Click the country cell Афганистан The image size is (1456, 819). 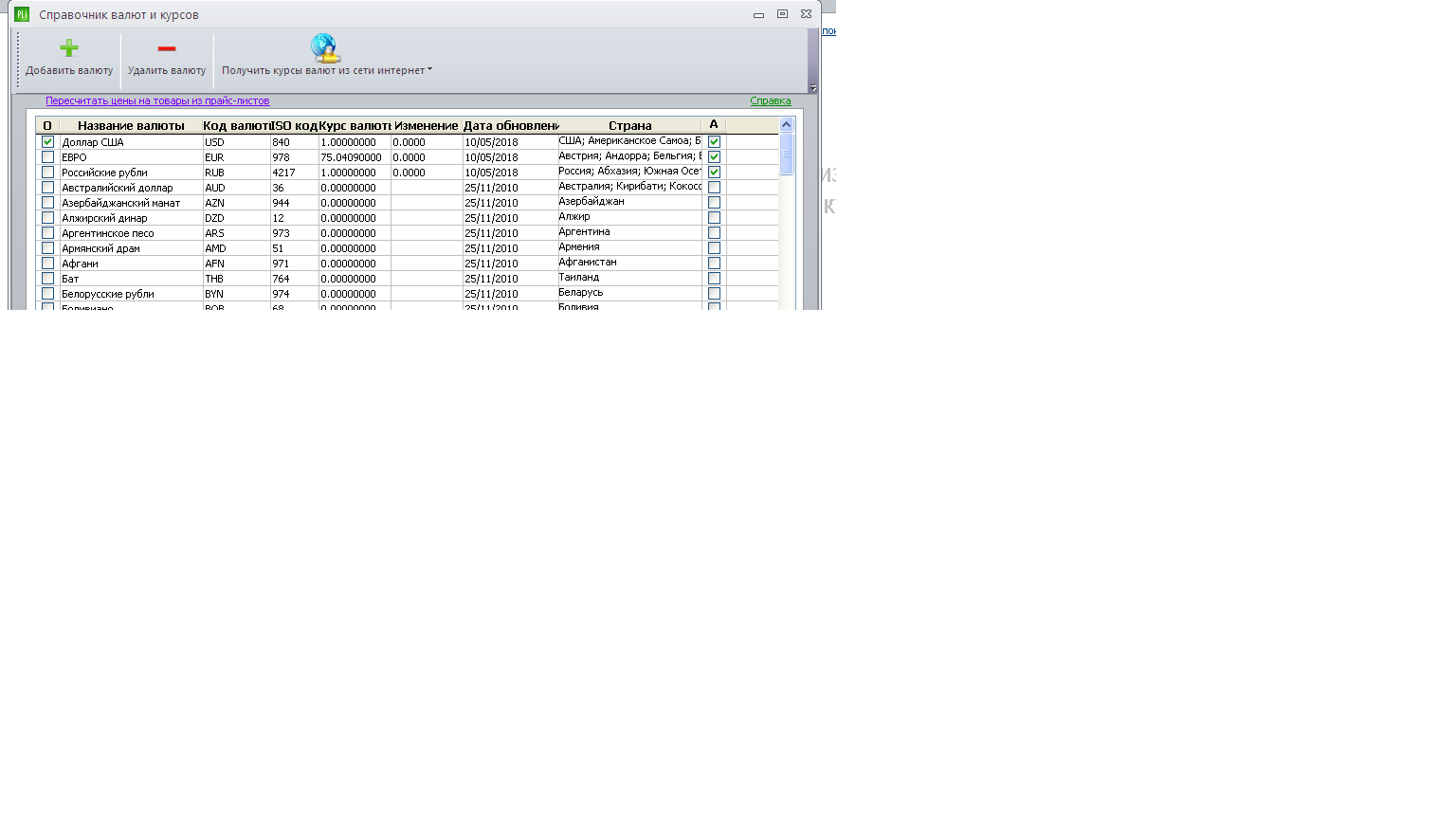(629, 263)
